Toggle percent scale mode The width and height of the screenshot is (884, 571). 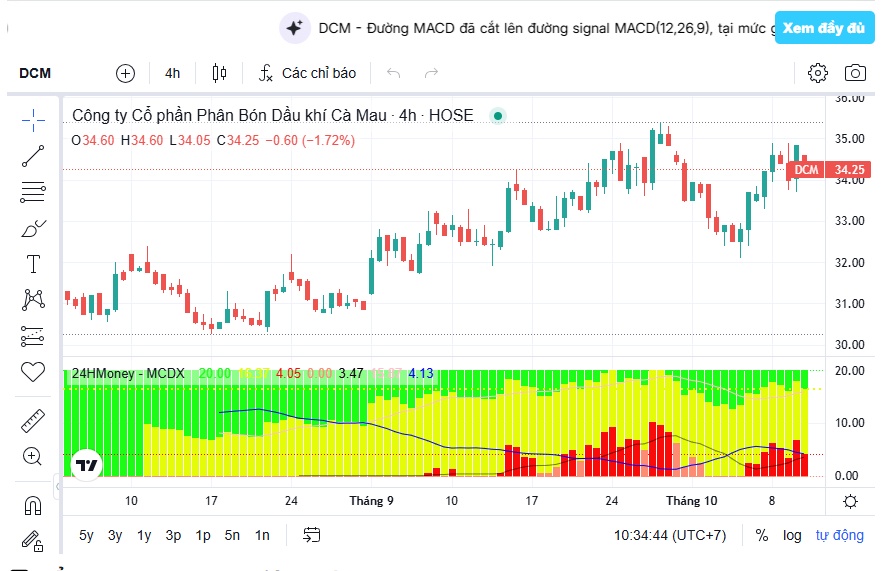[x=762, y=535]
